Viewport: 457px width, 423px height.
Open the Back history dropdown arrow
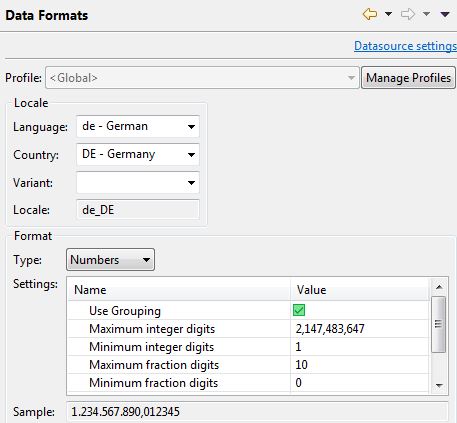388,14
